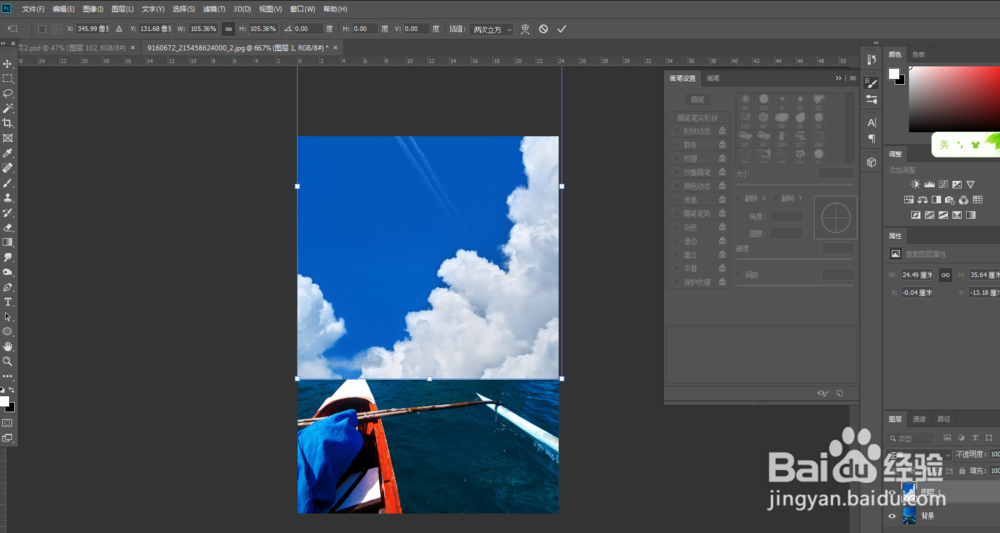Toggle relative positioning triangle in options bar
Screen dimensions: 1000x533
point(119,29)
